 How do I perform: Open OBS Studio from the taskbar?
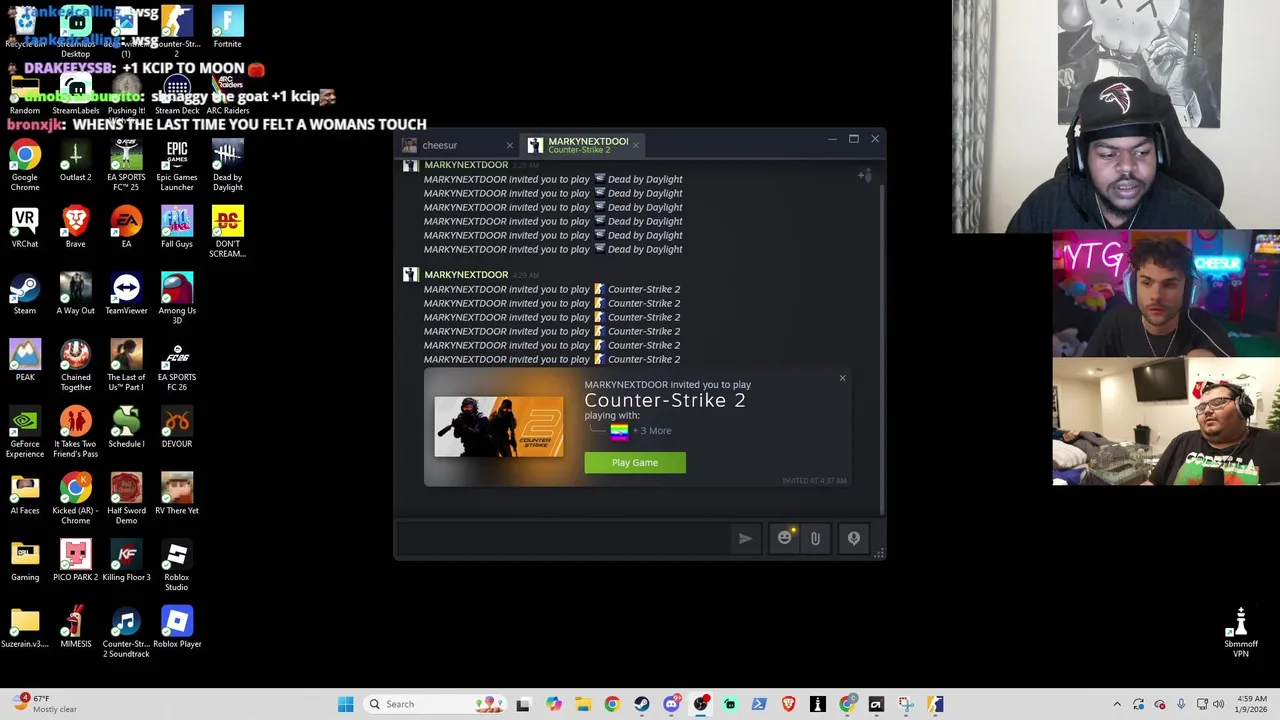coord(701,704)
